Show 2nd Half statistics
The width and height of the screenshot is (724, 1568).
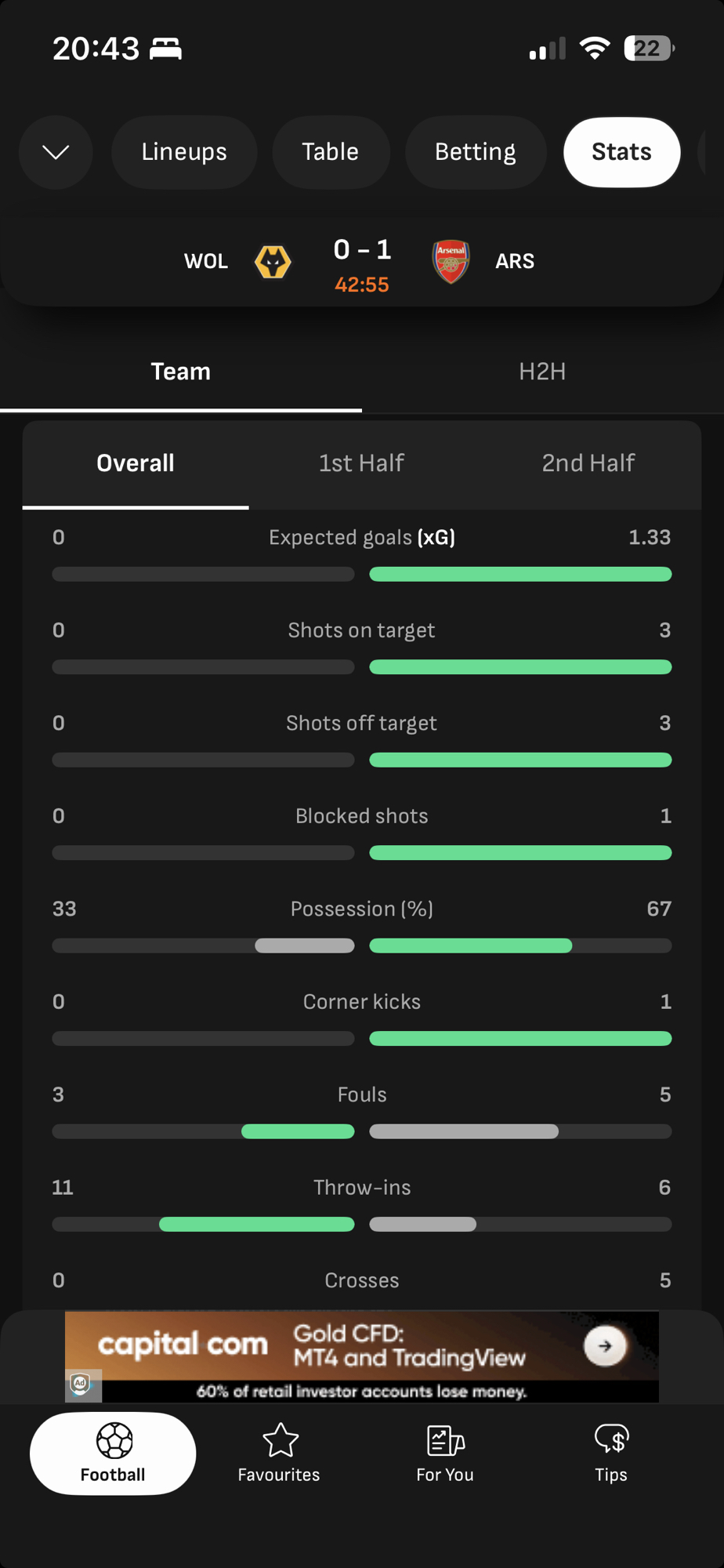[588, 463]
